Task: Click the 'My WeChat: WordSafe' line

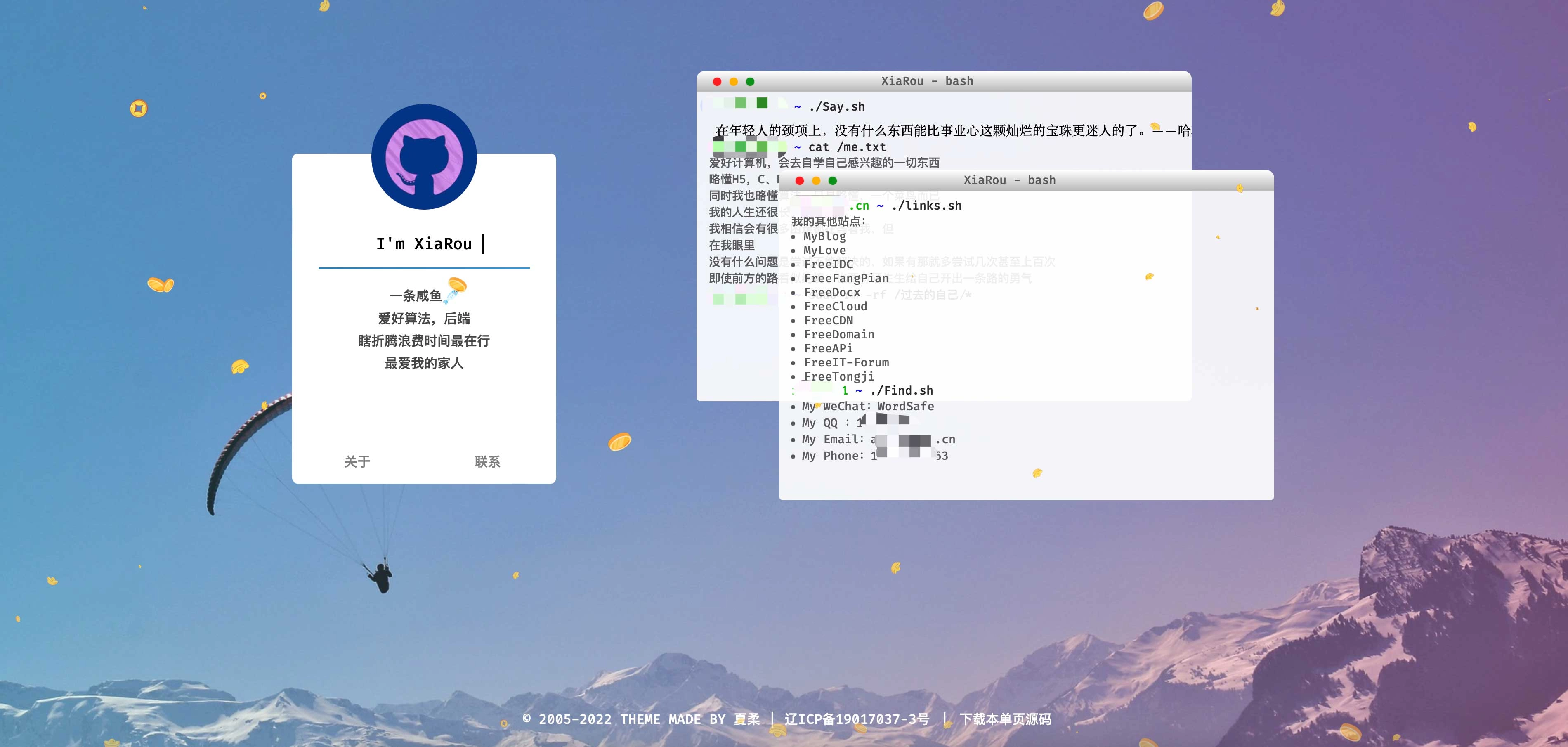Action: [867, 406]
